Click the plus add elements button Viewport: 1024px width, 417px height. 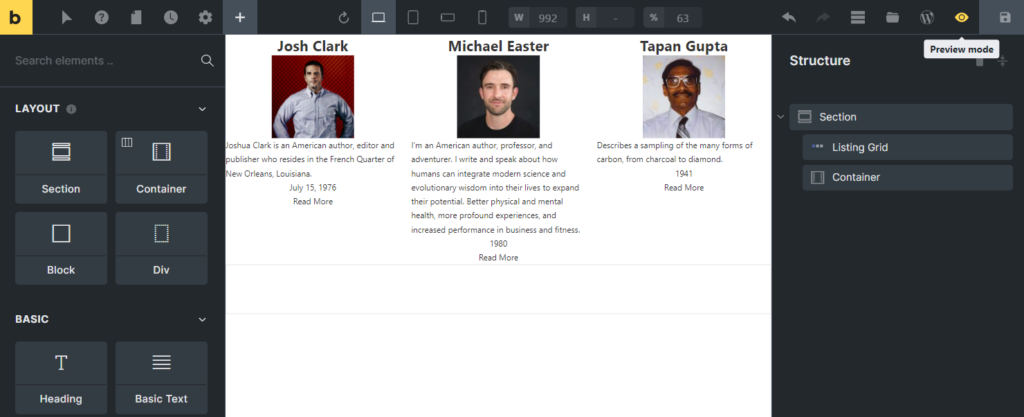(240, 18)
